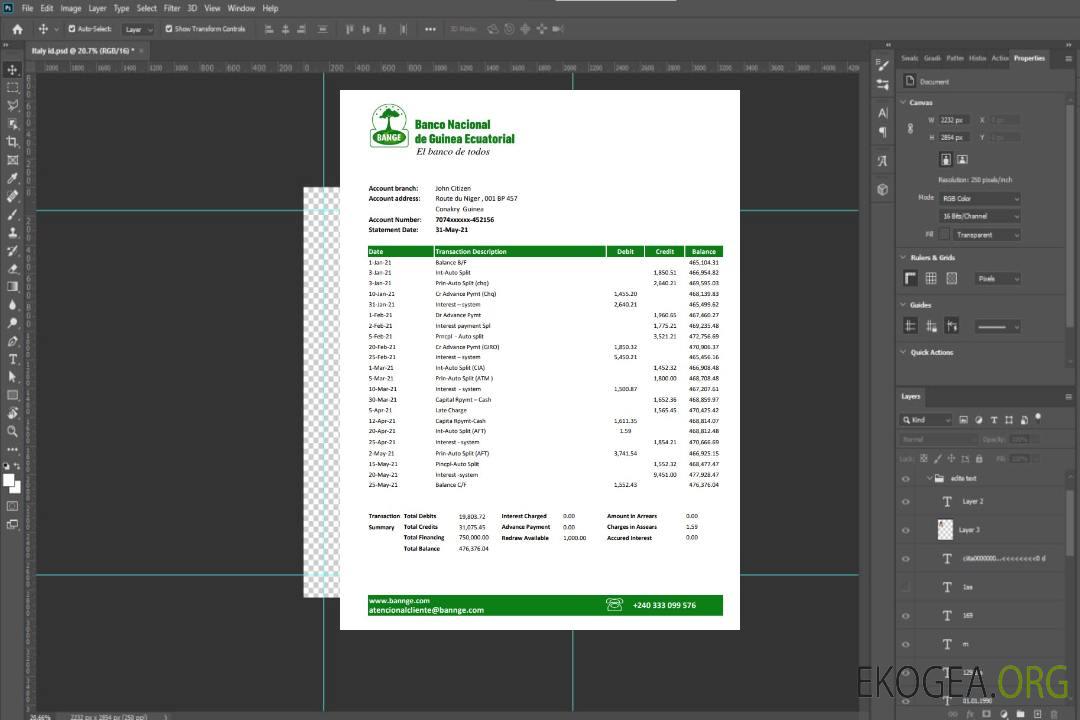Image resolution: width=1080 pixels, height=720 pixels.
Task: Open the 3D panel cube icon
Action: (x=882, y=189)
